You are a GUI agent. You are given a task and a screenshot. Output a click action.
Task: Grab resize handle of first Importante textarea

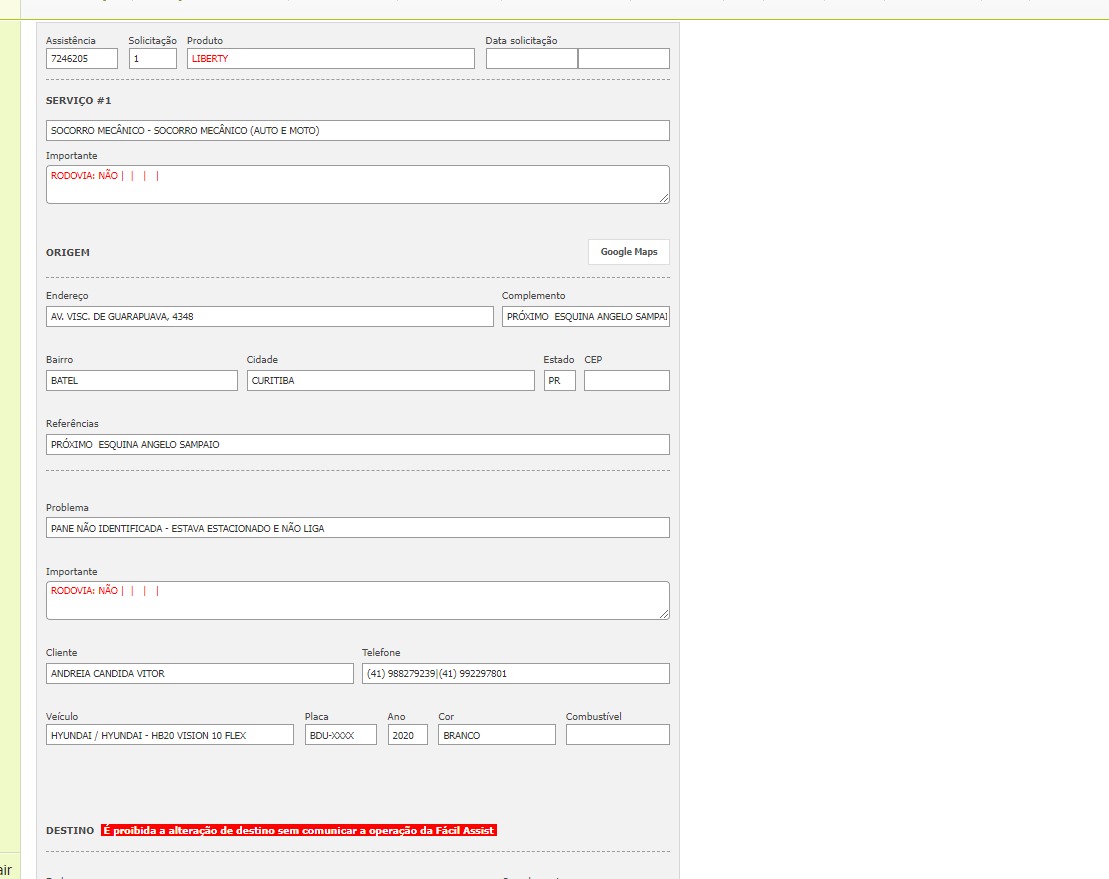click(664, 198)
